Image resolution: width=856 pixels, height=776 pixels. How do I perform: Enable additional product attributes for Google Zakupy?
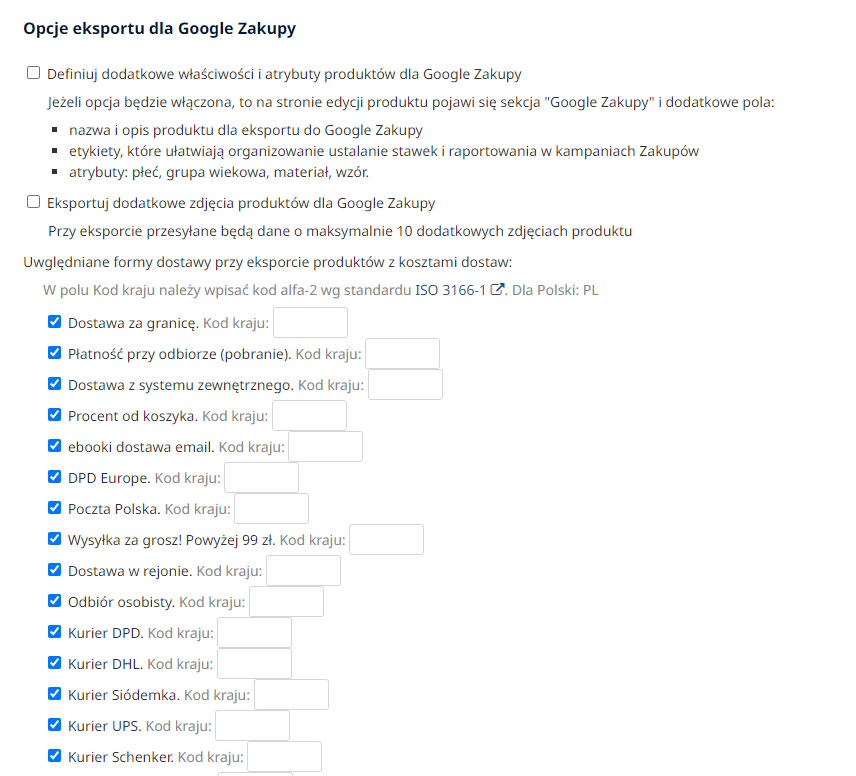[x=34, y=73]
